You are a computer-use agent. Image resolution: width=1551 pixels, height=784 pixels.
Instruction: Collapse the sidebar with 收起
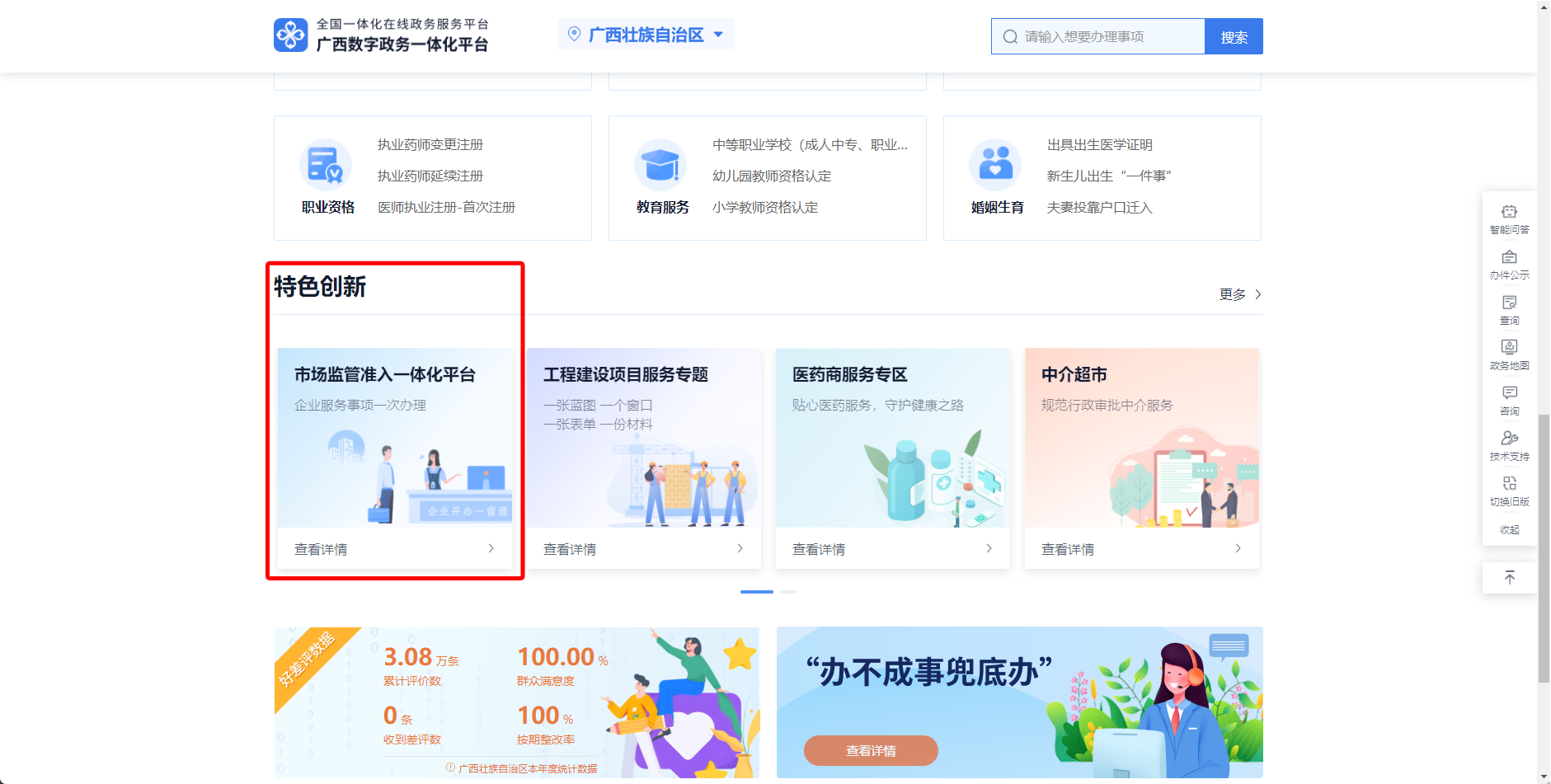(x=1509, y=530)
